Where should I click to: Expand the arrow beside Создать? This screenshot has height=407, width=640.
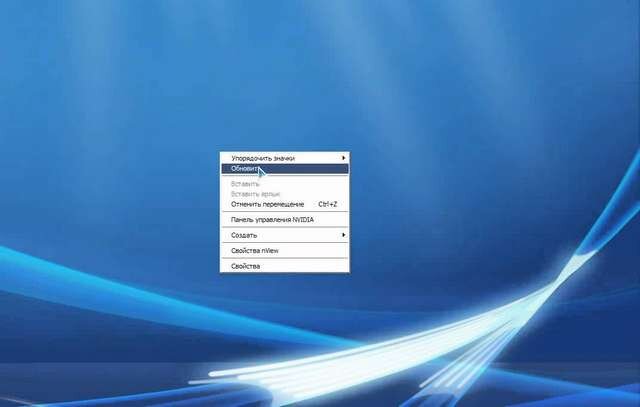tap(344, 235)
